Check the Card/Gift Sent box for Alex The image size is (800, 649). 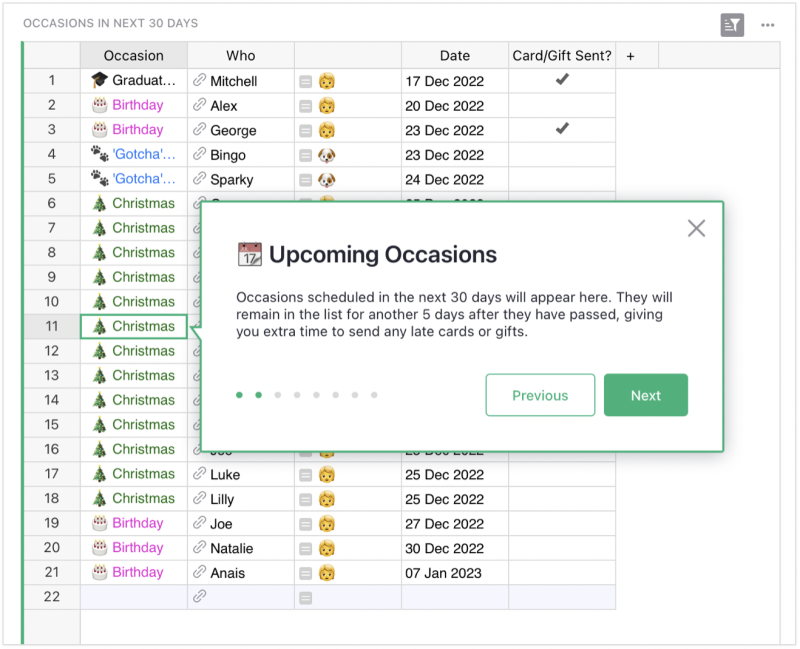pyautogui.click(x=562, y=105)
